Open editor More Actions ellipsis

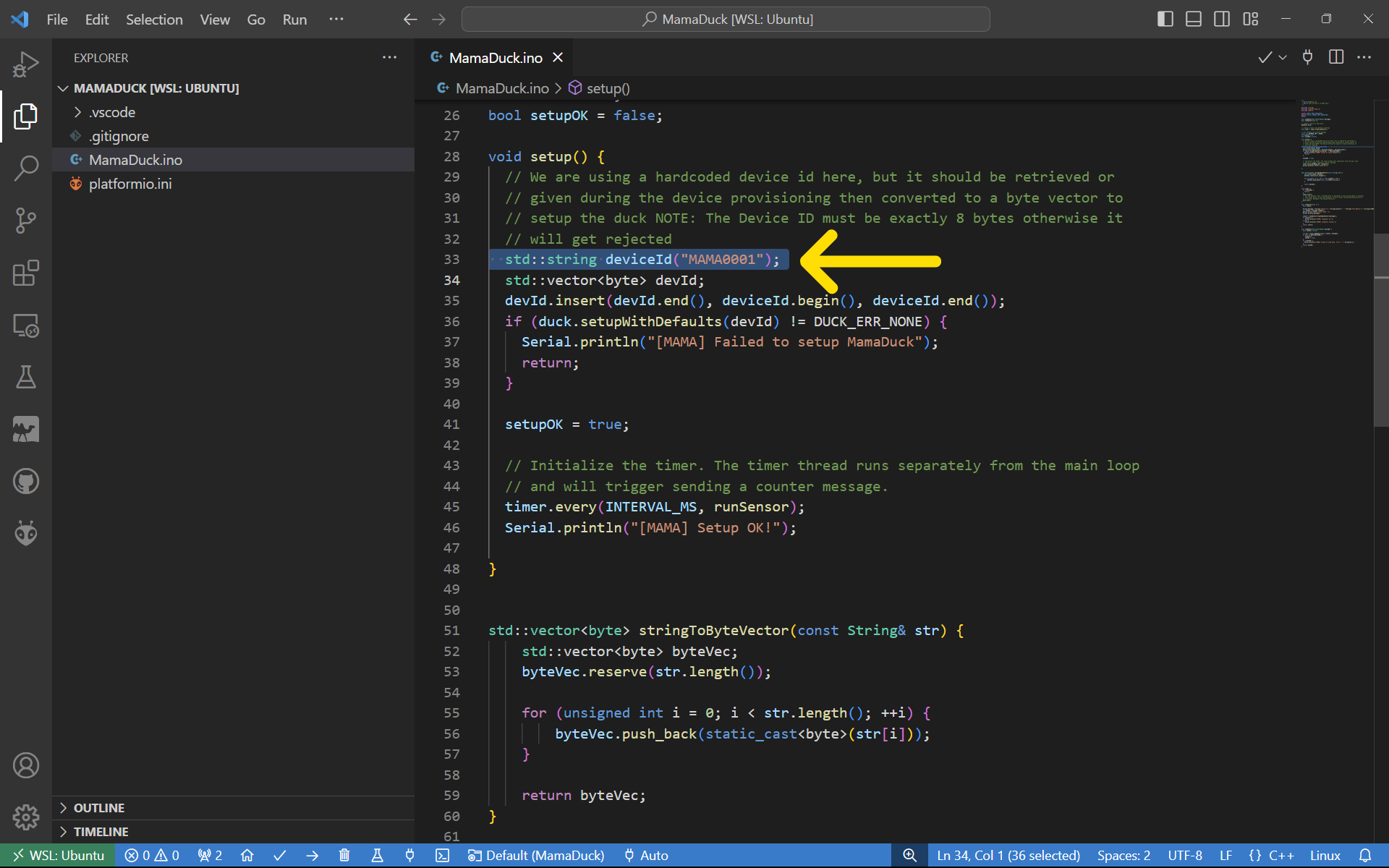[x=1364, y=57]
